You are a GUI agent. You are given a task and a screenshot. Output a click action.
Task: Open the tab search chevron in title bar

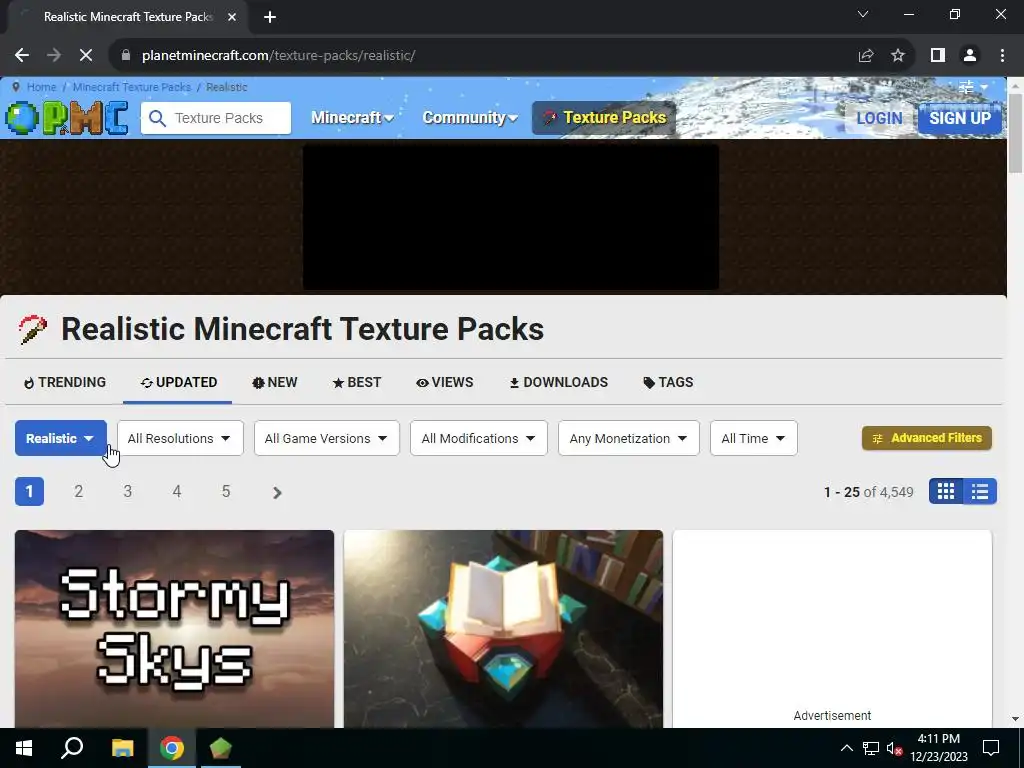tap(863, 14)
